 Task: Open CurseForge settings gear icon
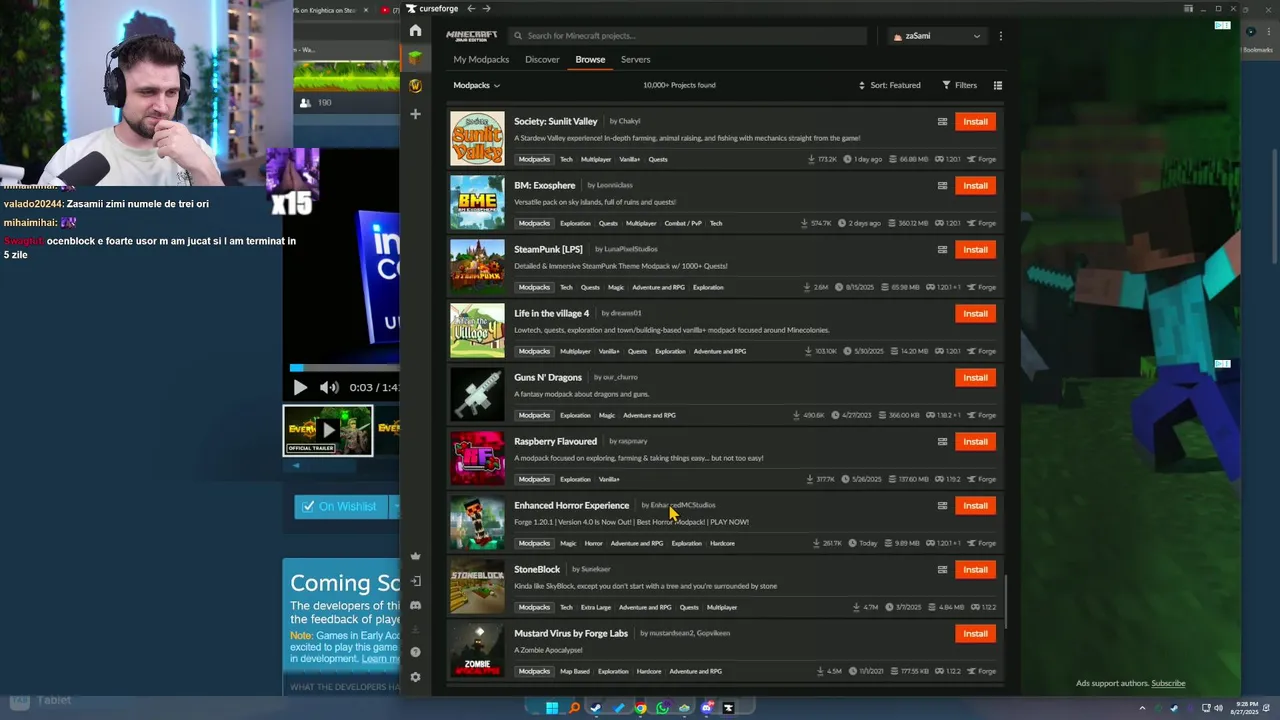point(415,677)
